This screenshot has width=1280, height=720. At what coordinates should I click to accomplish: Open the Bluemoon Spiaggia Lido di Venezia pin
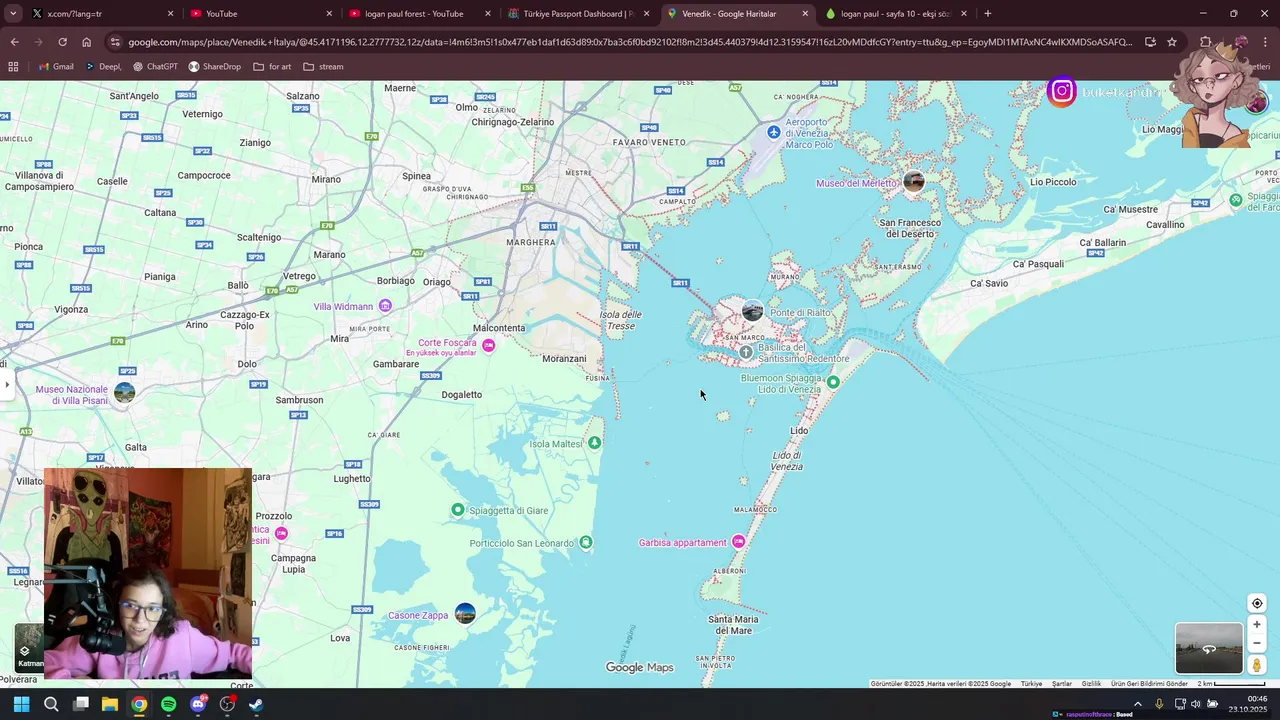[x=833, y=381]
